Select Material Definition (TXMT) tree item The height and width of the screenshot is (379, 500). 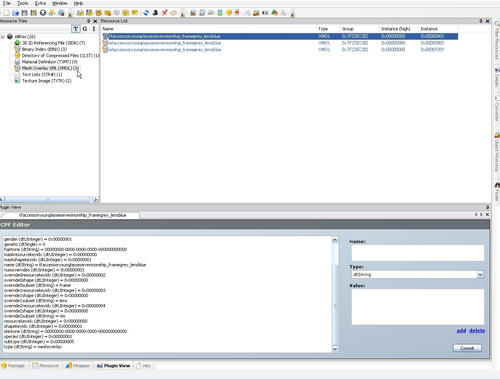pos(50,62)
